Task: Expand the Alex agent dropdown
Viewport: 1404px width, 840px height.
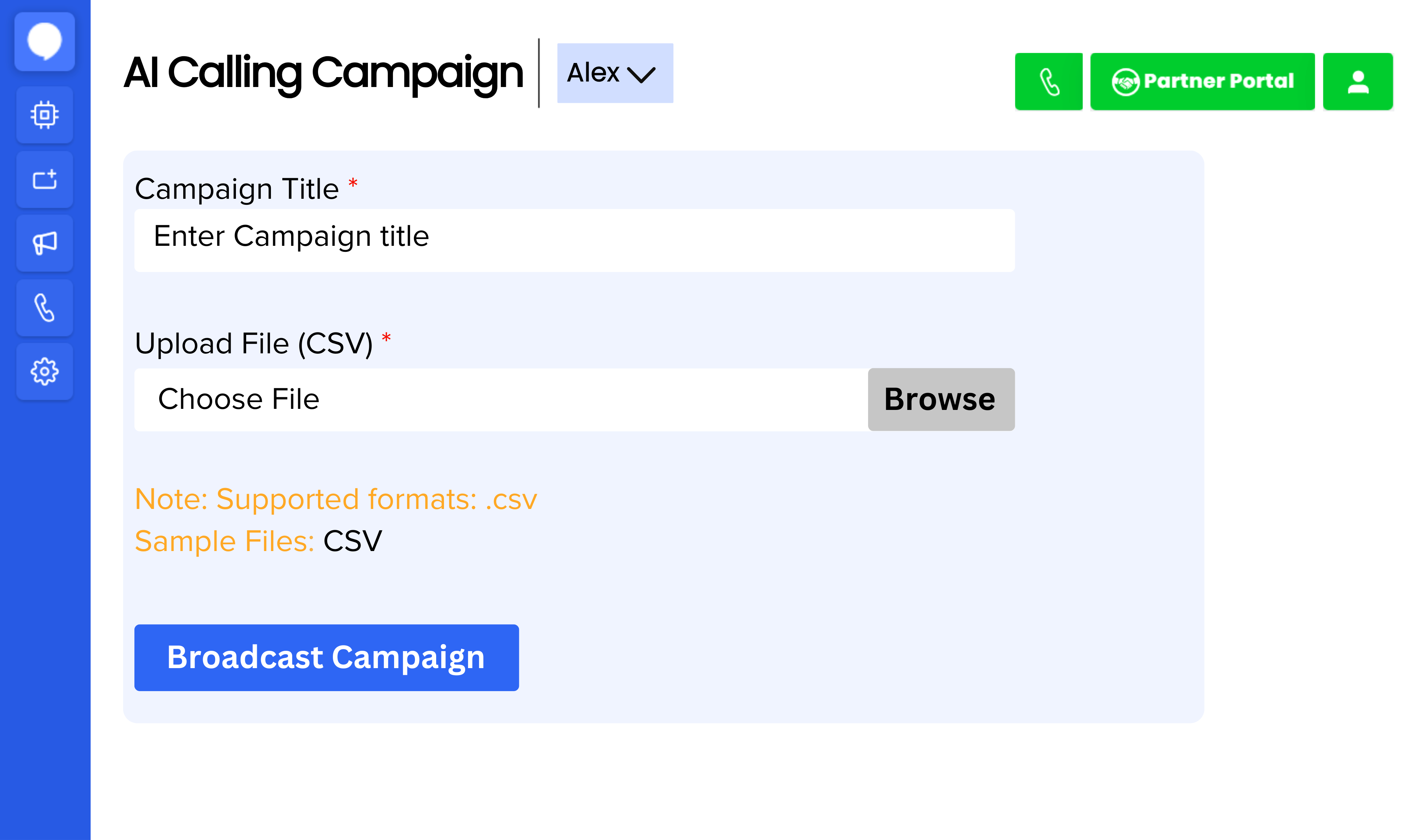Action: (614, 73)
